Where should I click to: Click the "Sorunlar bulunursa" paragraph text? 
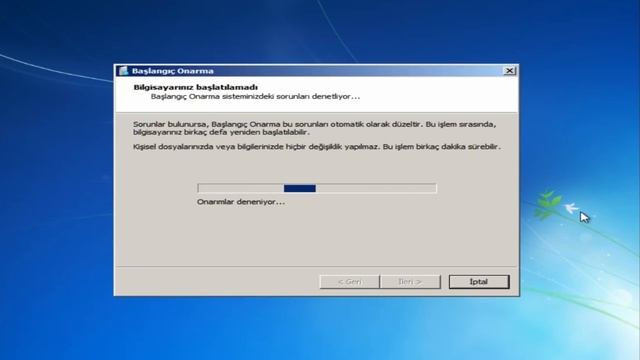pyautogui.click(x=314, y=128)
